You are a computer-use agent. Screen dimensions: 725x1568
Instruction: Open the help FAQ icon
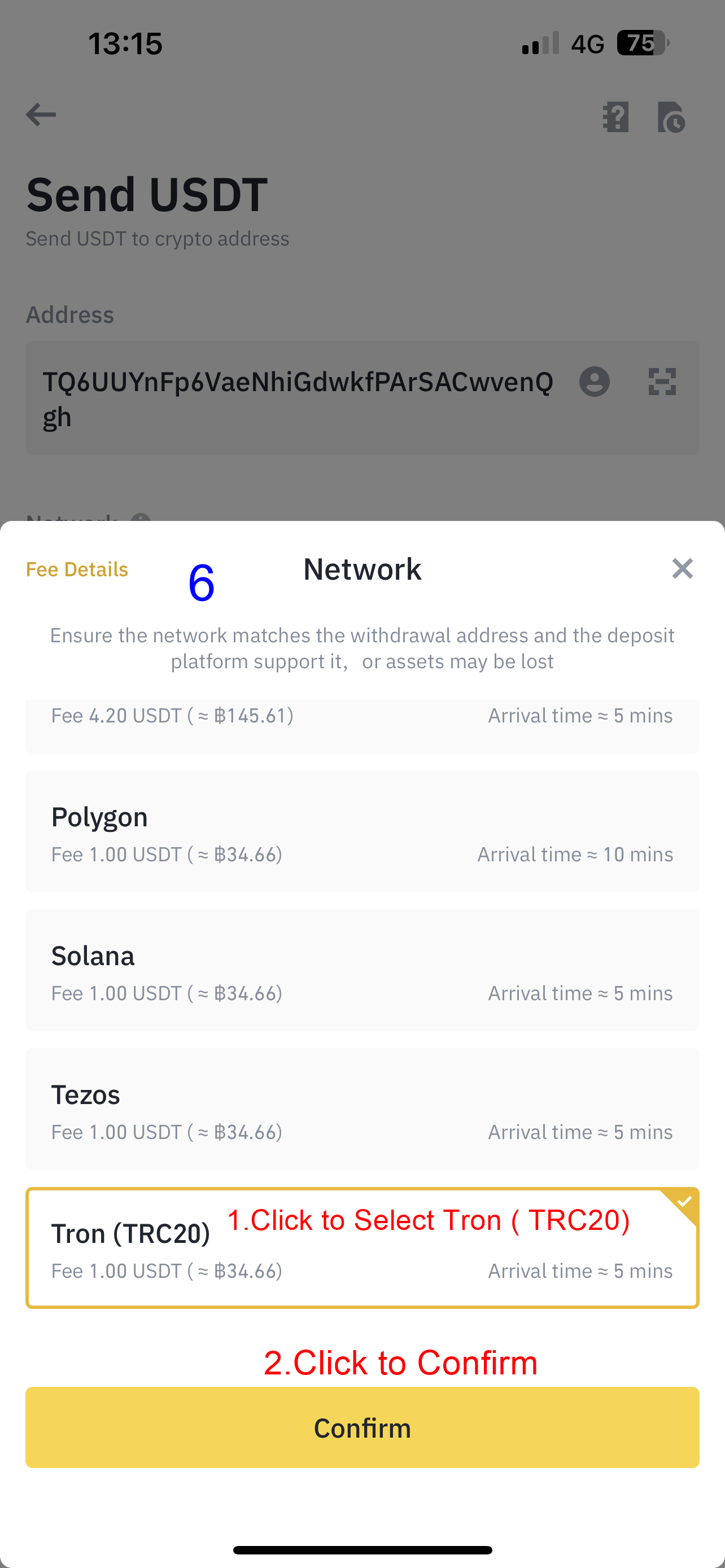pos(615,117)
